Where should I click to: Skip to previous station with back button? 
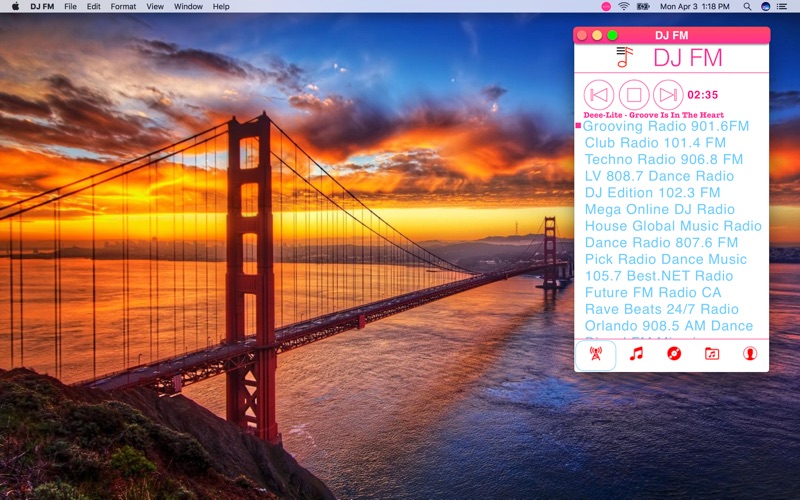[x=598, y=95]
